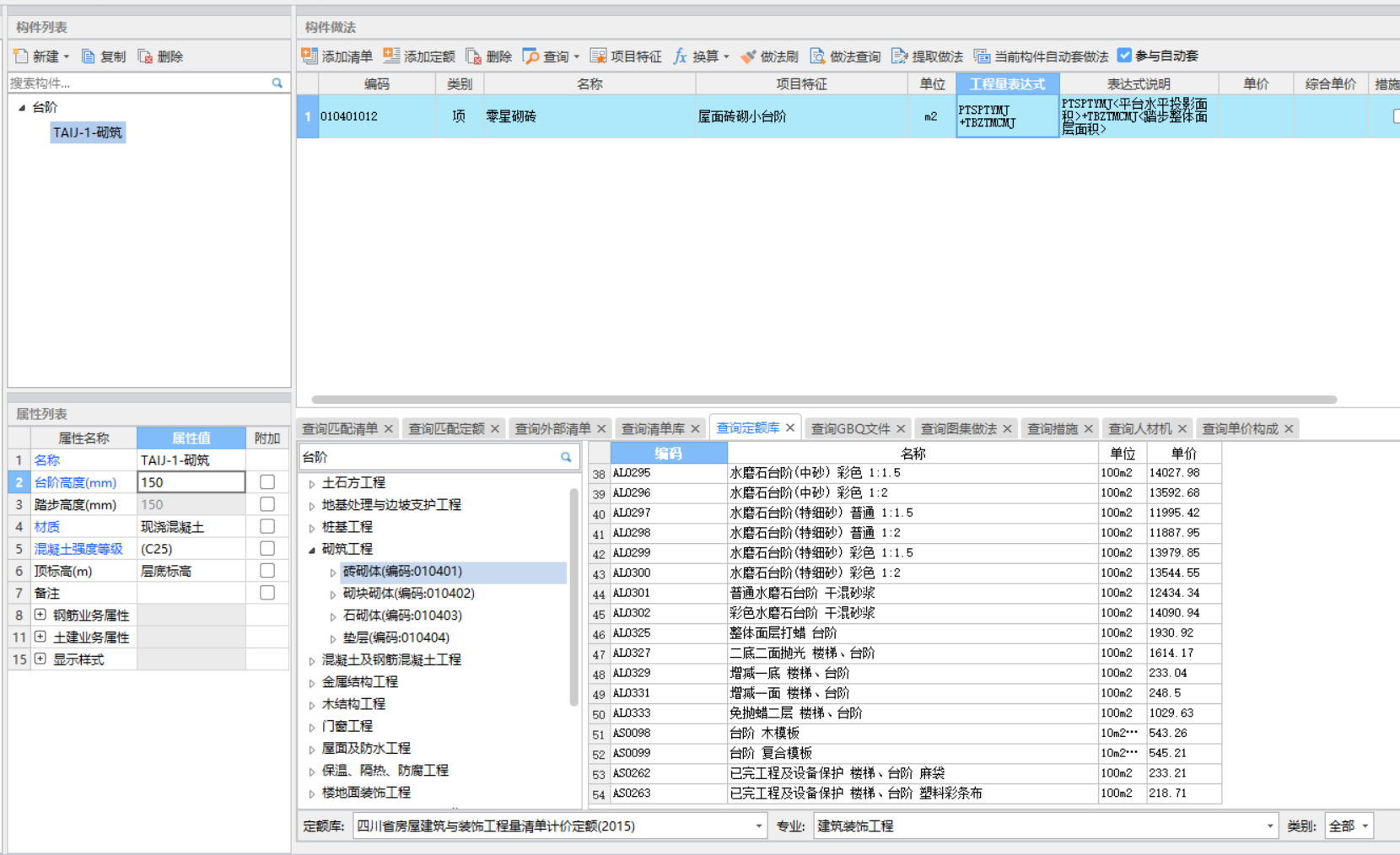Switch to 查询清单库 tab

click(x=653, y=428)
